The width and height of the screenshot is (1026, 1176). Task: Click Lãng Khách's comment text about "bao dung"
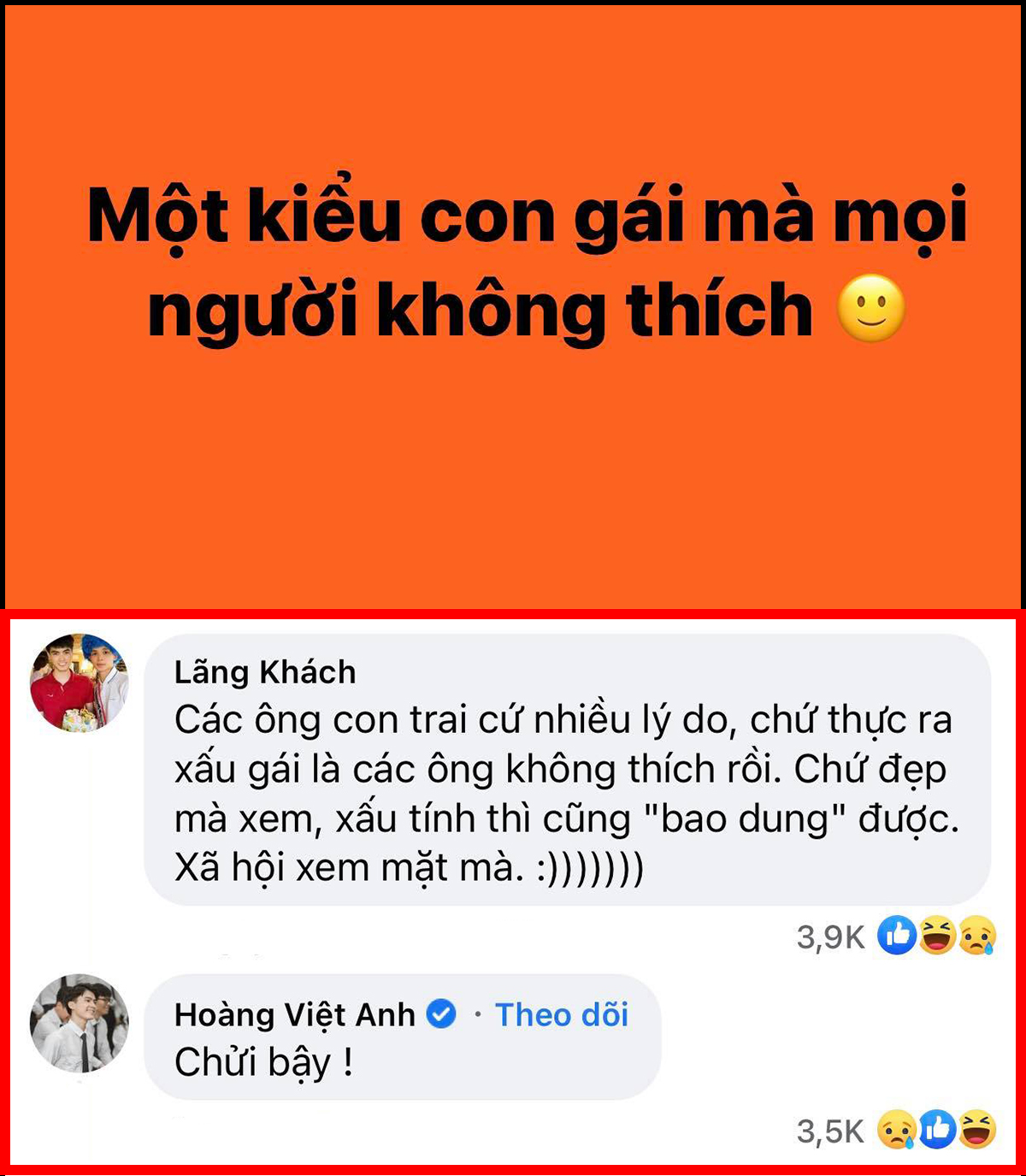pyautogui.click(x=567, y=793)
